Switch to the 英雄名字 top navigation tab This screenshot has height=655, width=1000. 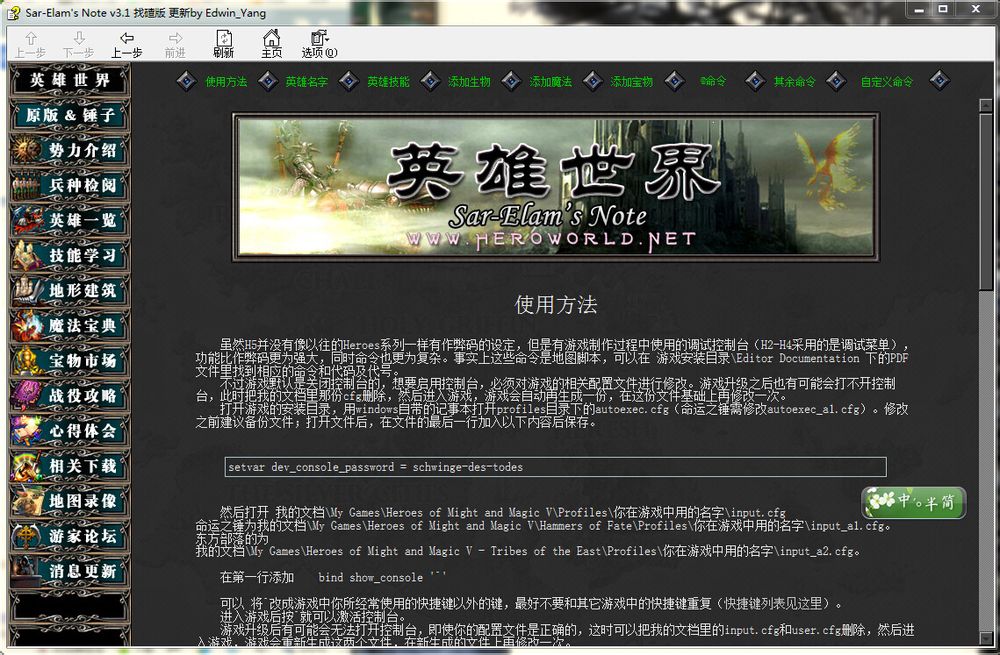(306, 82)
